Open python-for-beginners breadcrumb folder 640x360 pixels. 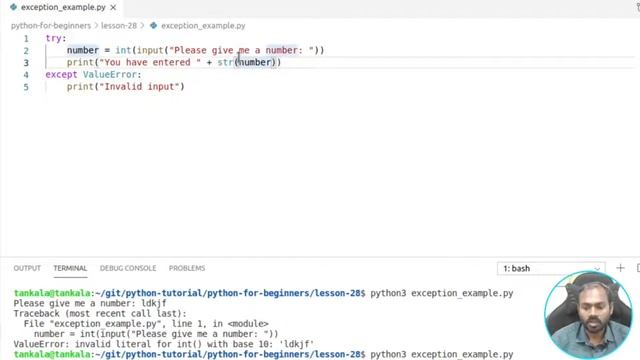pos(51,25)
